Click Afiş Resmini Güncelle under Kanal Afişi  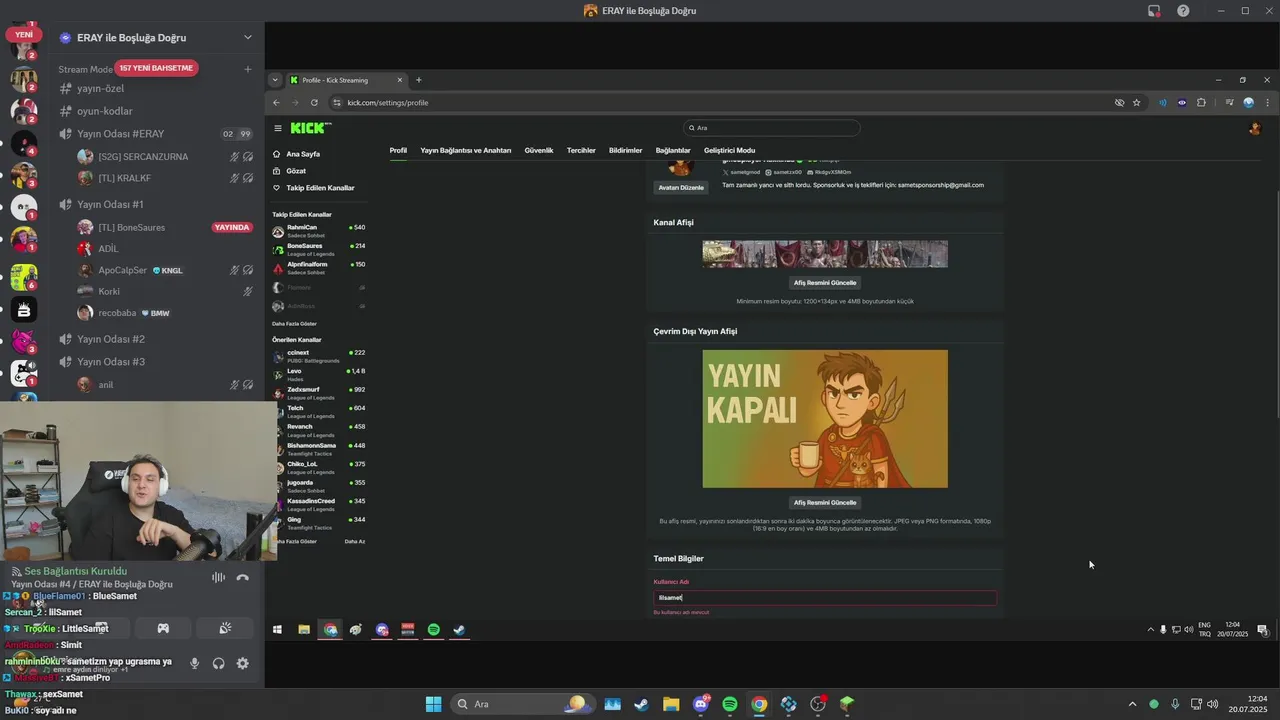point(825,283)
